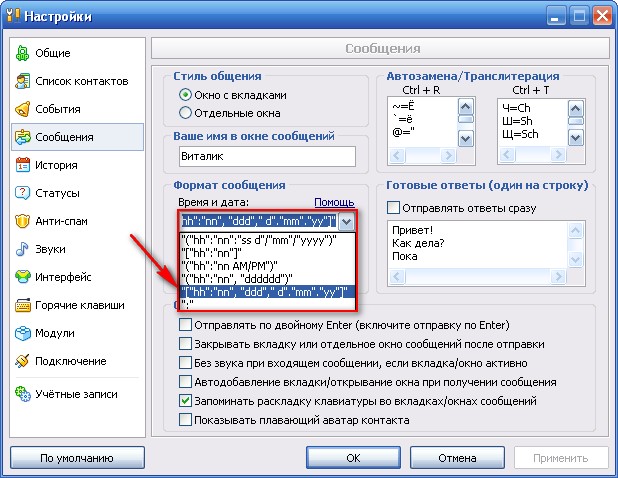This screenshot has height=478, width=618.
Task: Click the Звуки music note icon
Action: 22,249
